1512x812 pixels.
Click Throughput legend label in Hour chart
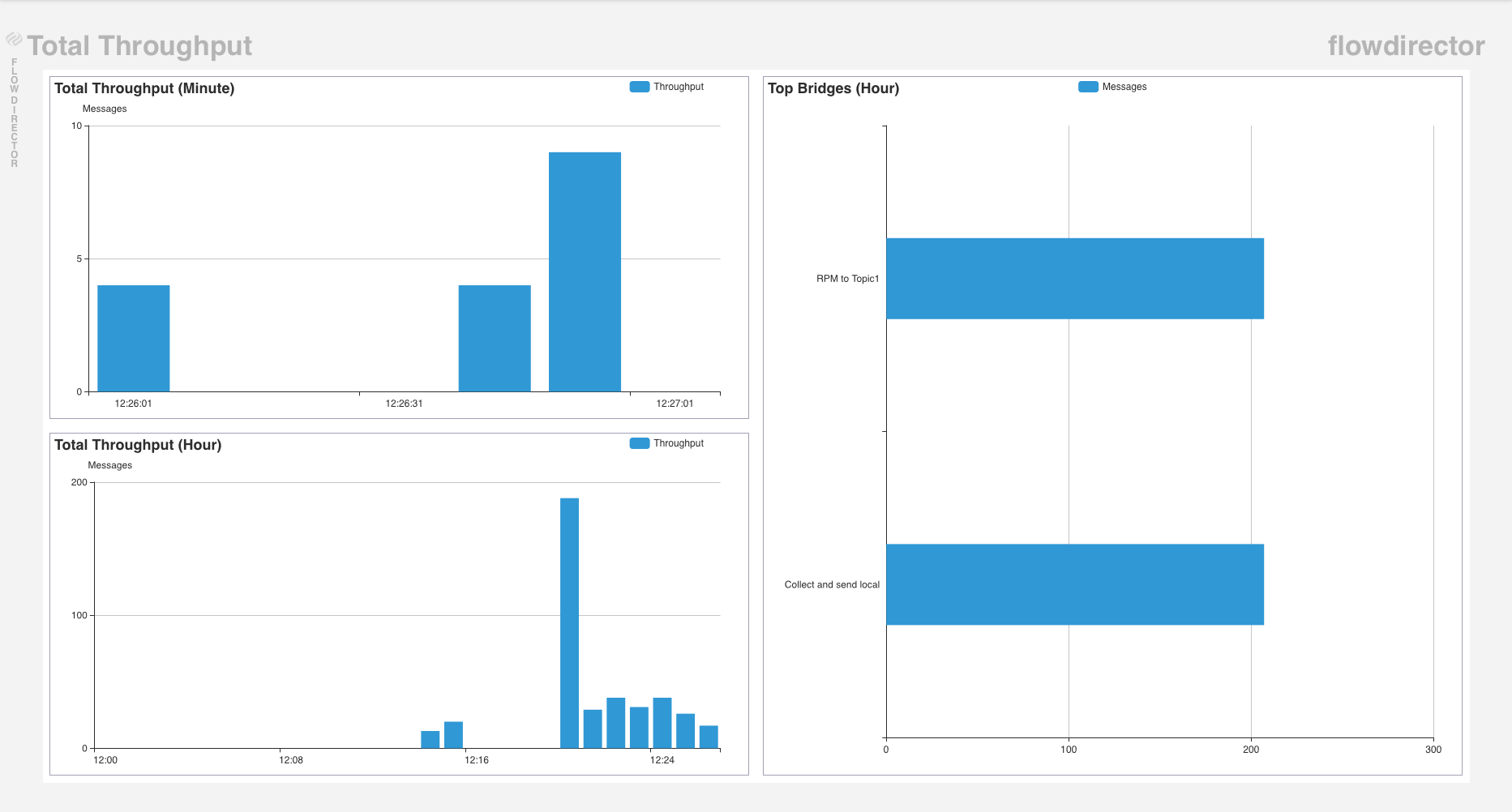[679, 443]
